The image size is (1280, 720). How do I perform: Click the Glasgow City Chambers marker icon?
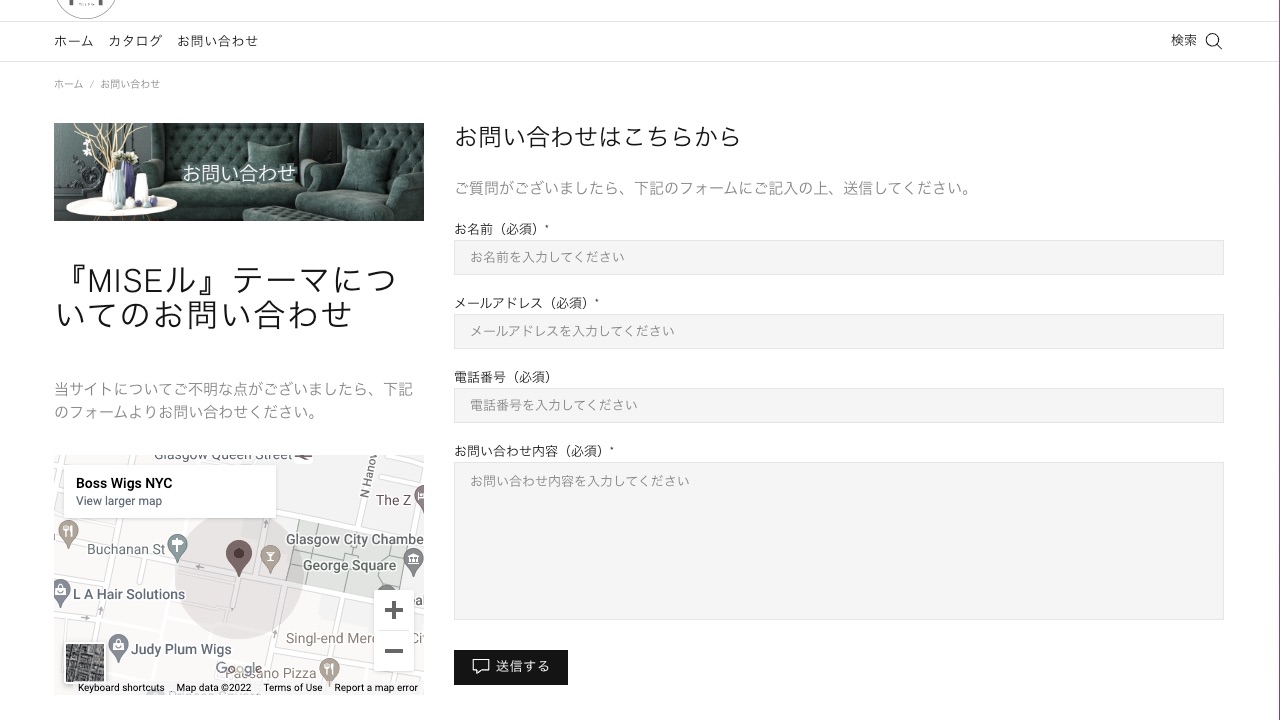coord(414,560)
